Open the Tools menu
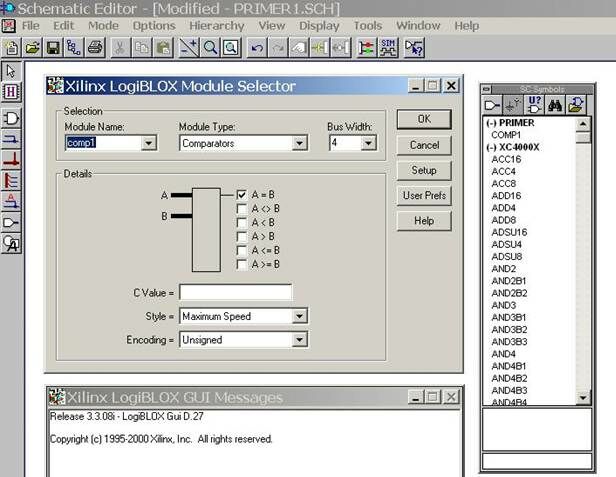The height and width of the screenshot is (477, 616). click(x=368, y=26)
